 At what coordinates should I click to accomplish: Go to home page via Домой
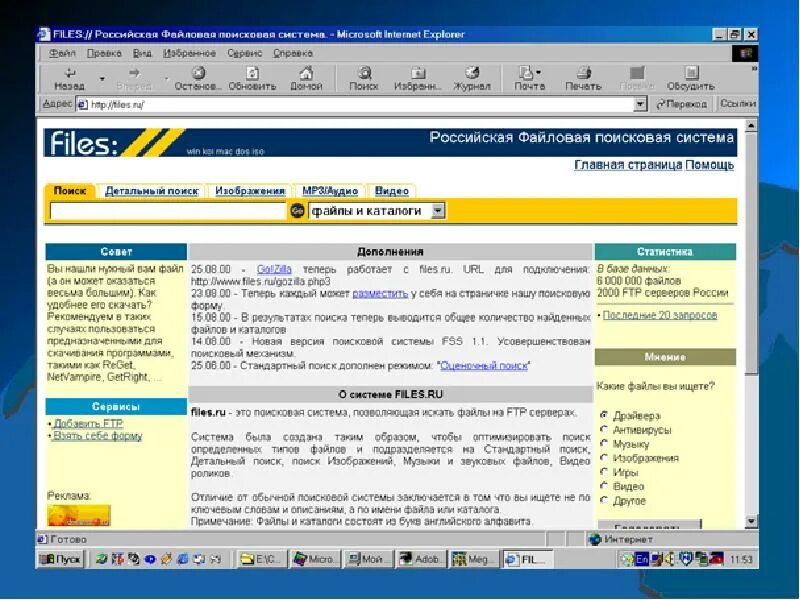click(x=306, y=79)
